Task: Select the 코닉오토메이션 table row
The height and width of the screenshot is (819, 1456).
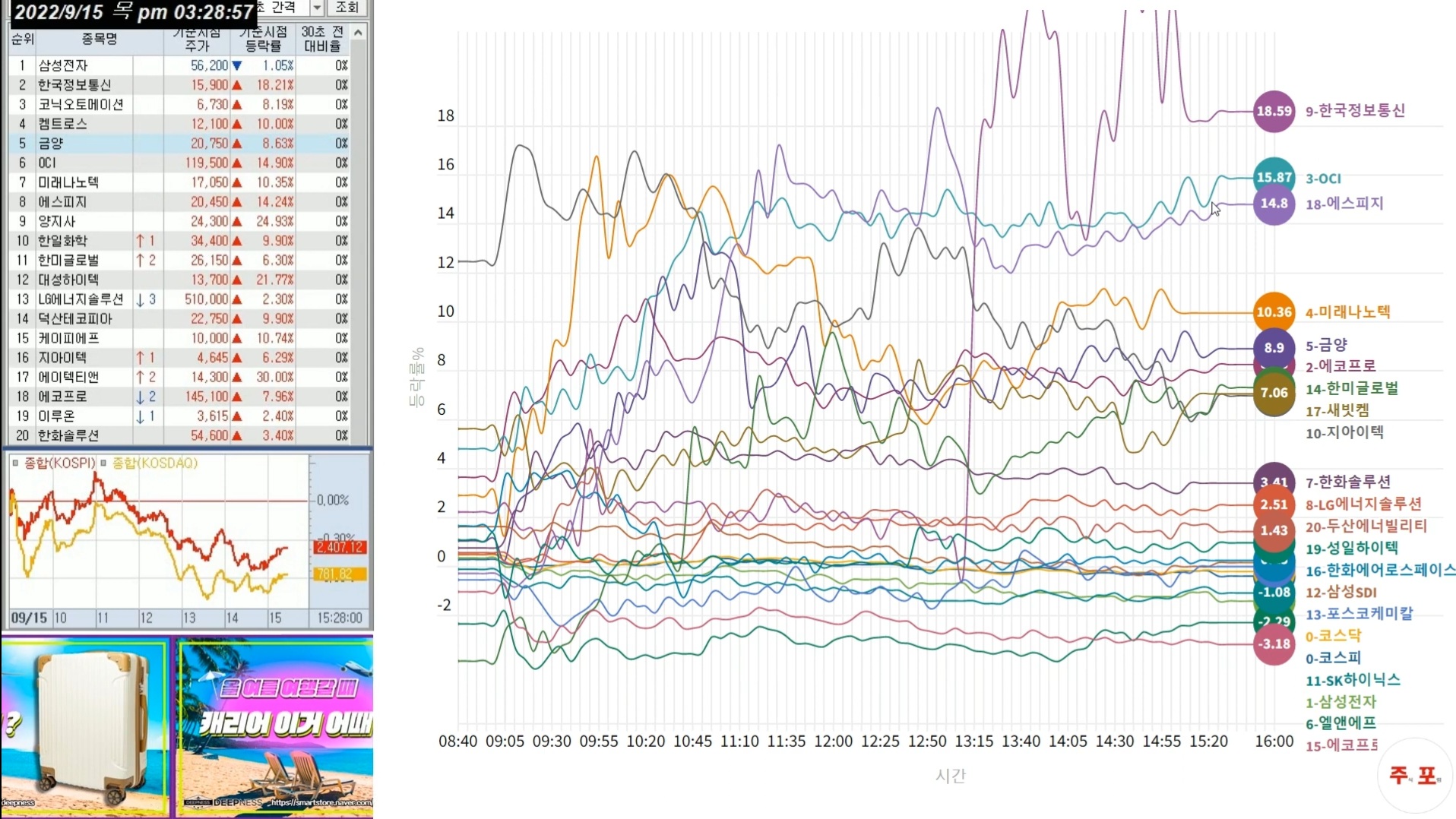Action: (x=179, y=104)
